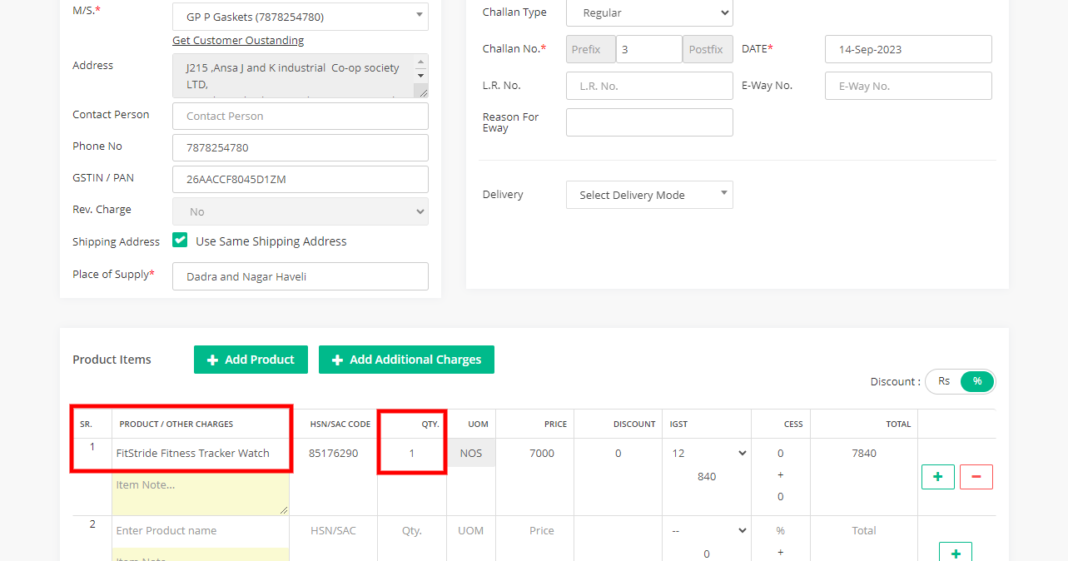Click the Qty field showing 1
The image size is (1068, 561).
pos(411,453)
